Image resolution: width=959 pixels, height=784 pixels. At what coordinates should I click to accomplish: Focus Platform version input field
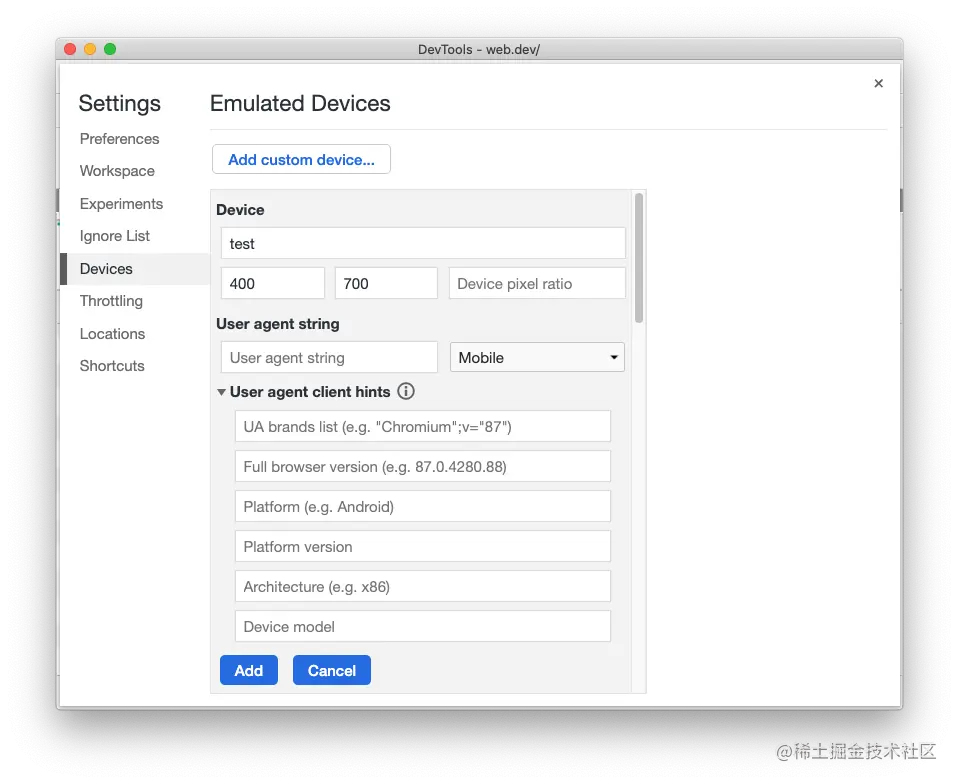(423, 546)
